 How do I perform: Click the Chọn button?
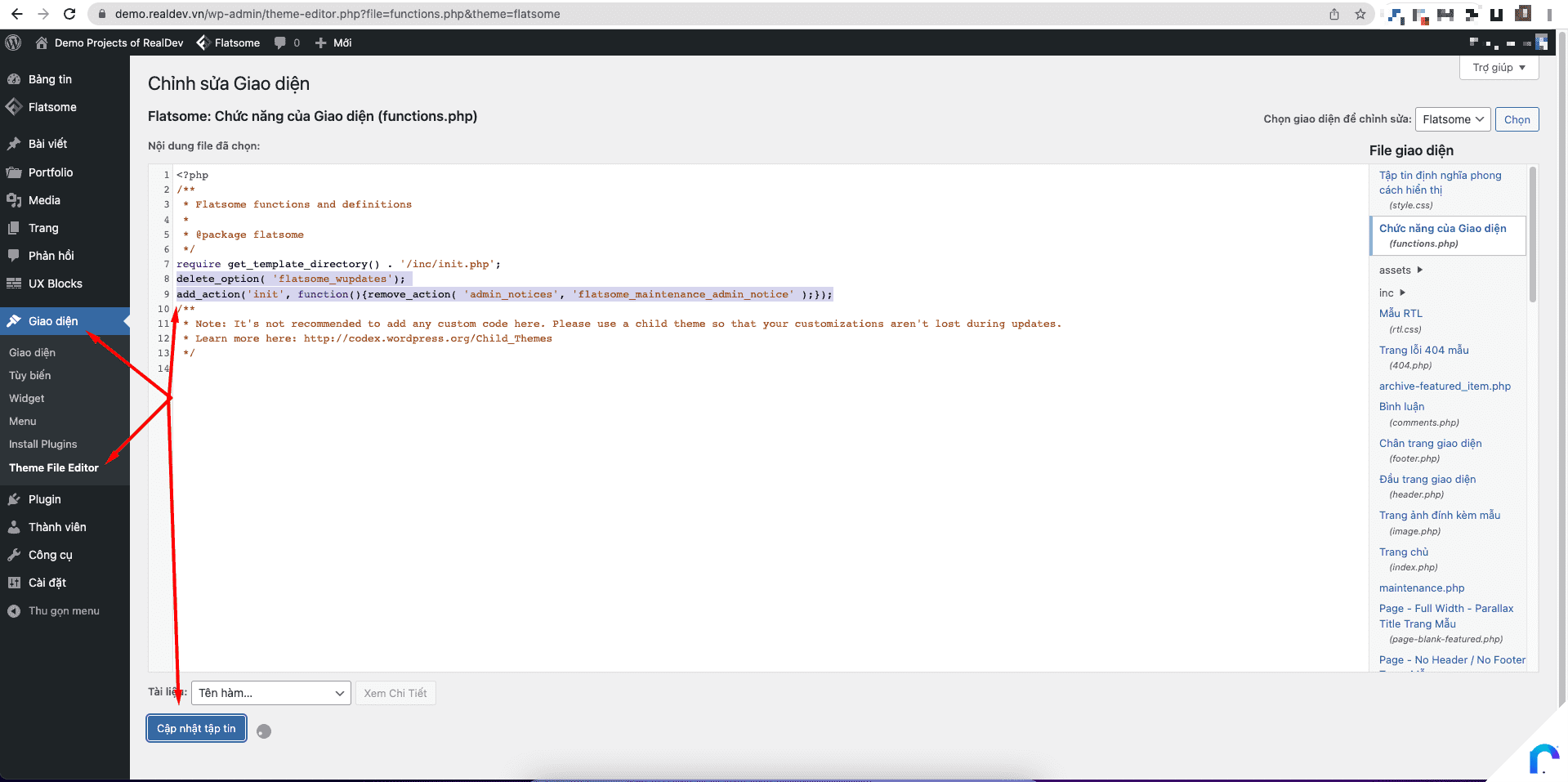click(x=1517, y=119)
